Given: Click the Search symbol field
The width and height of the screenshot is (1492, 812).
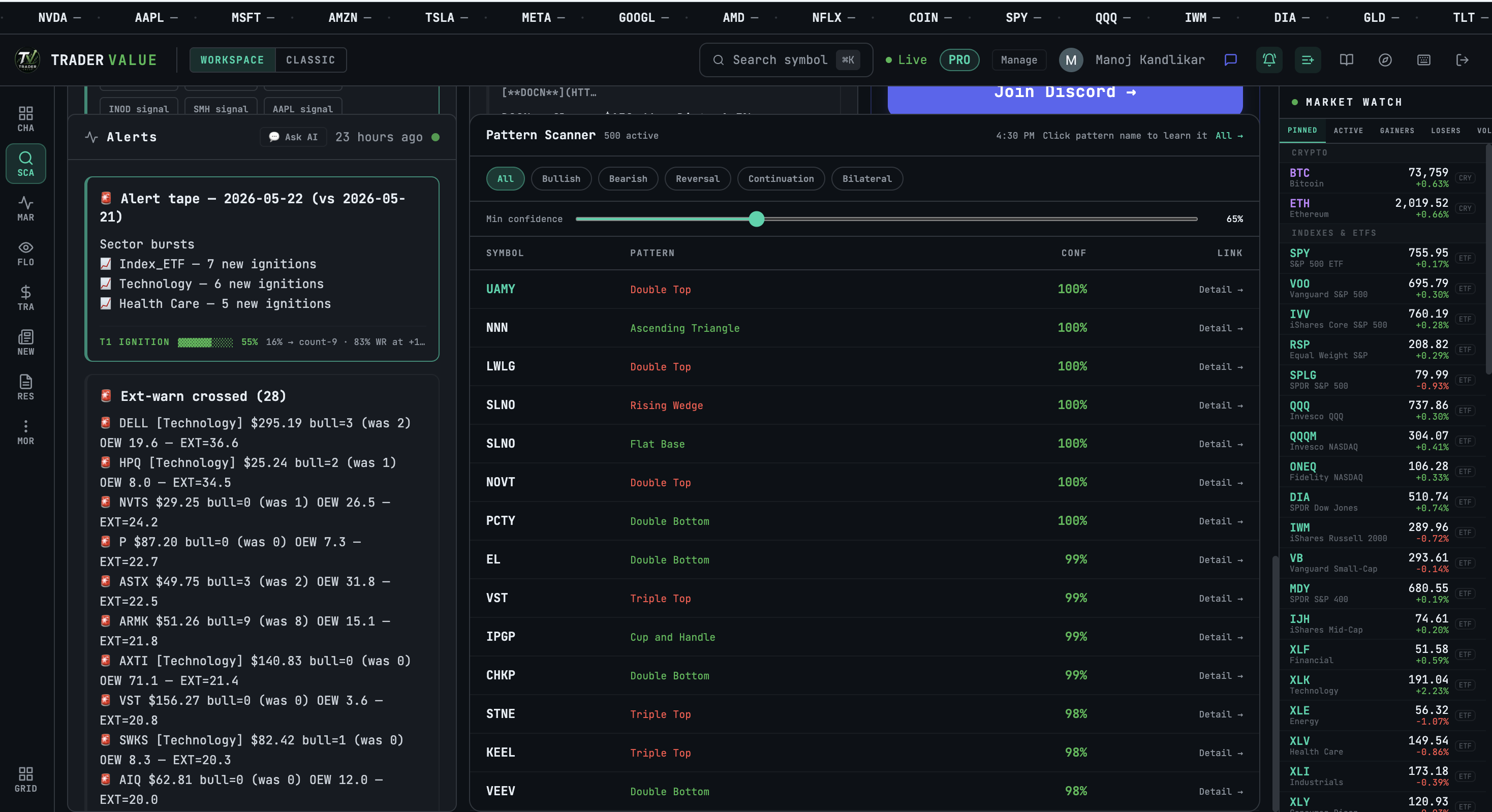Looking at the screenshot, I should [x=786, y=59].
